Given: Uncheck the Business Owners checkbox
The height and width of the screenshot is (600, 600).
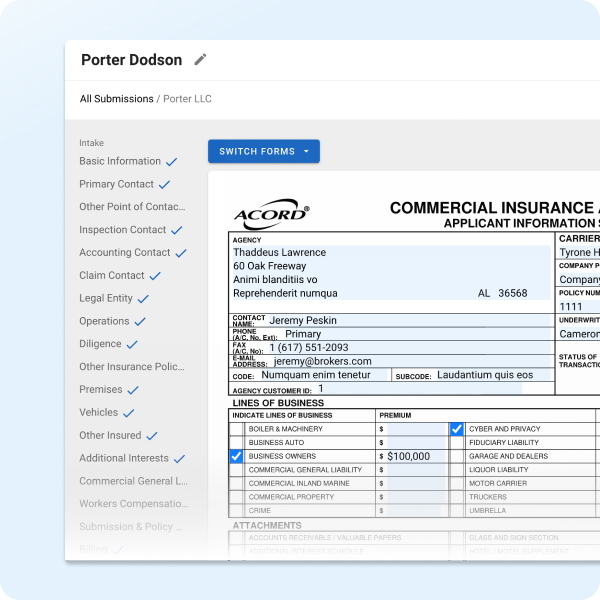Looking at the screenshot, I should pyautogui.click(x=236, y=456).
